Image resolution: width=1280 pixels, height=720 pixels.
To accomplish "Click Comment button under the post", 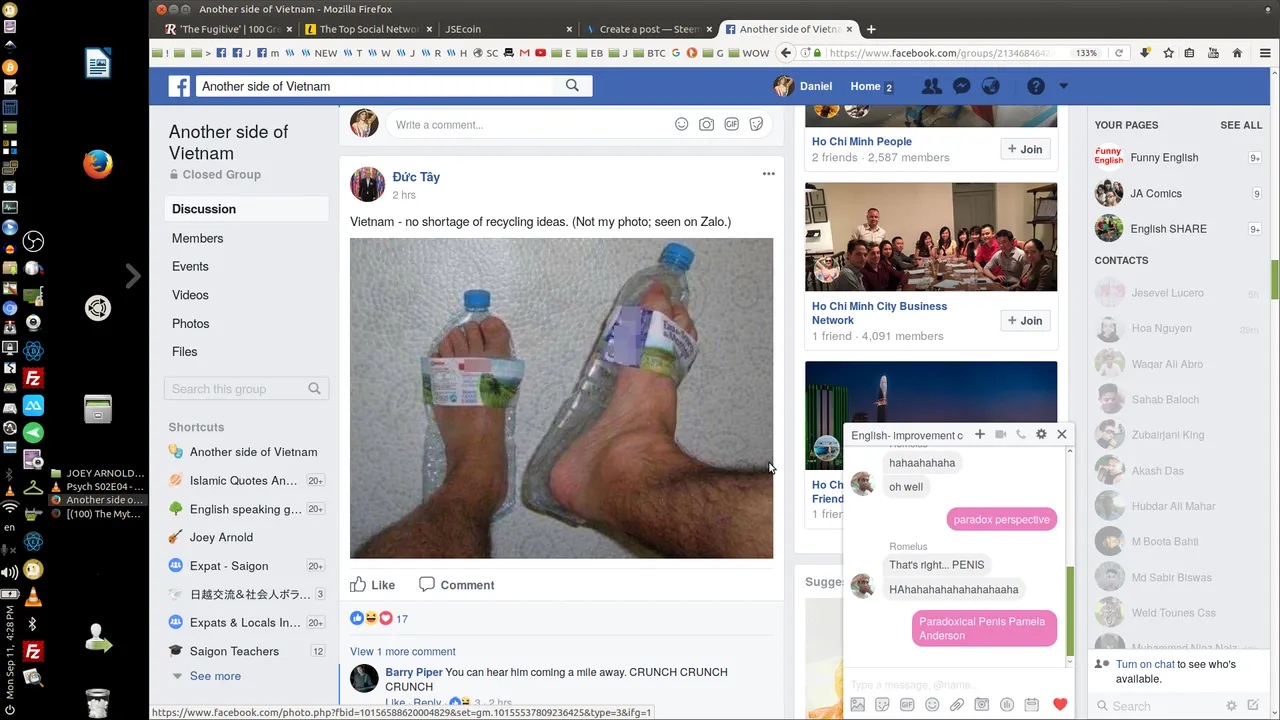I will (x=456, y=585).
